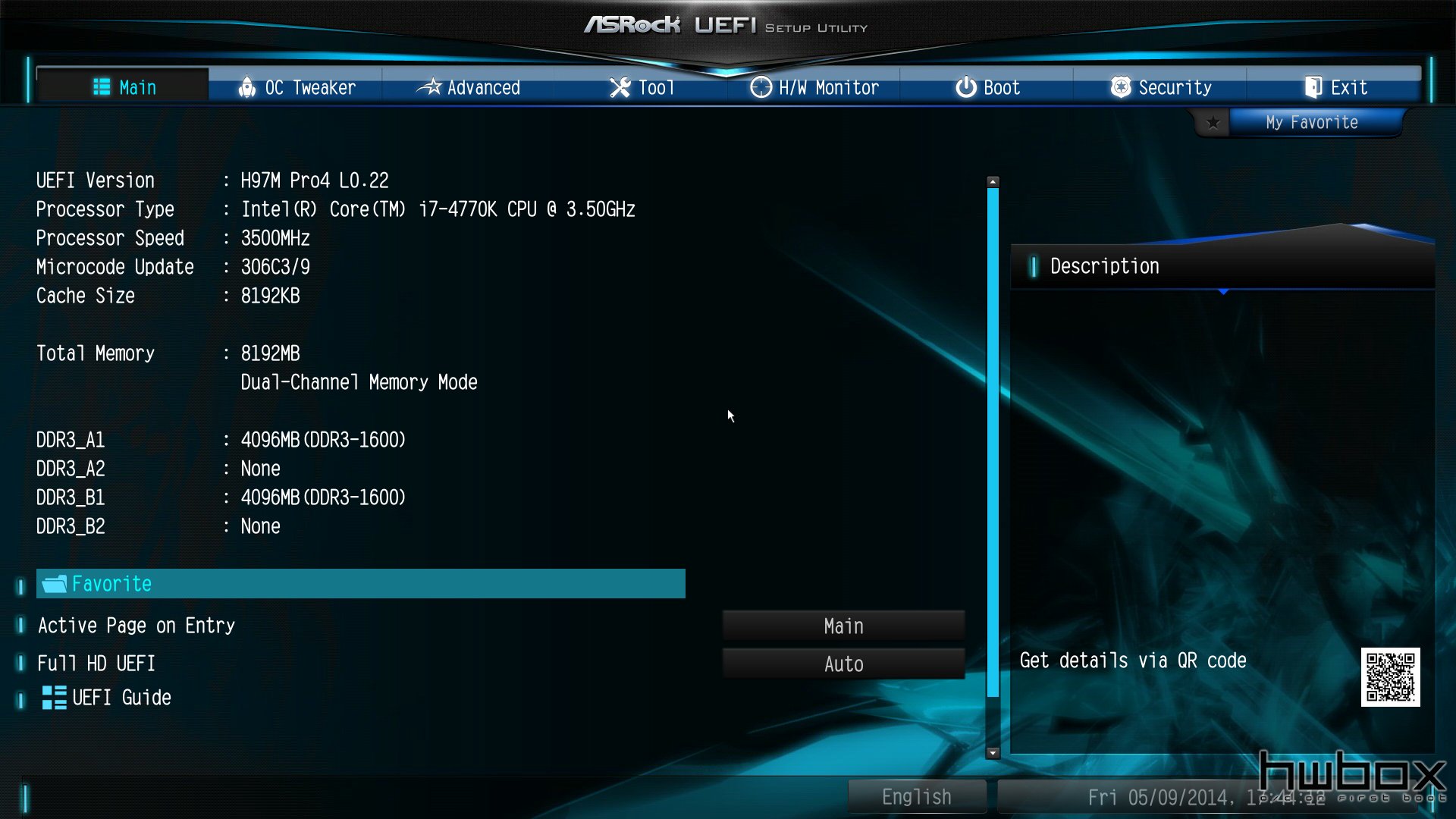This screenshot has height=819, width=1456.
Task: Scroll down the main settings panel
Action: tap(991, 755)
